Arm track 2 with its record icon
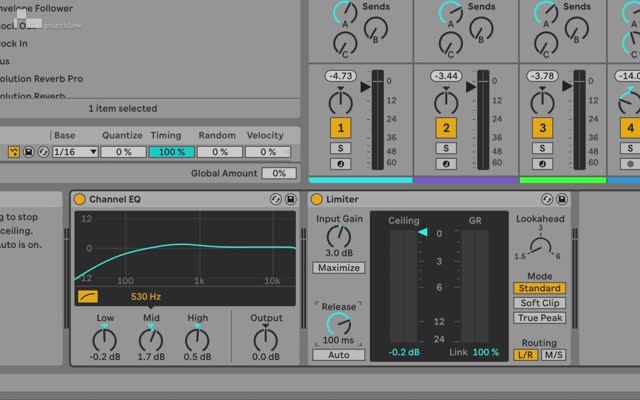Image resolution: width=640 pixels, height=400 pixels. (446, 164)
